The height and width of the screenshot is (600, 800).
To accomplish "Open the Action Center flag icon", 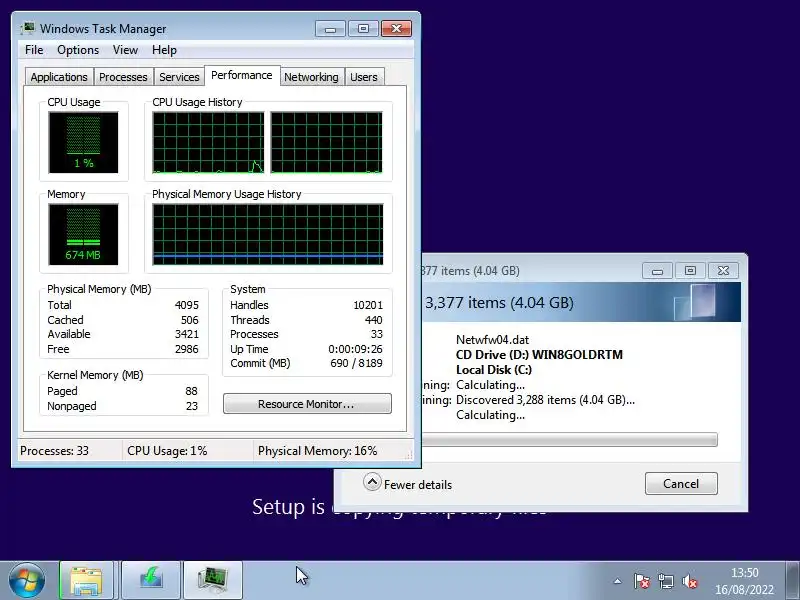I will point(641,581).
